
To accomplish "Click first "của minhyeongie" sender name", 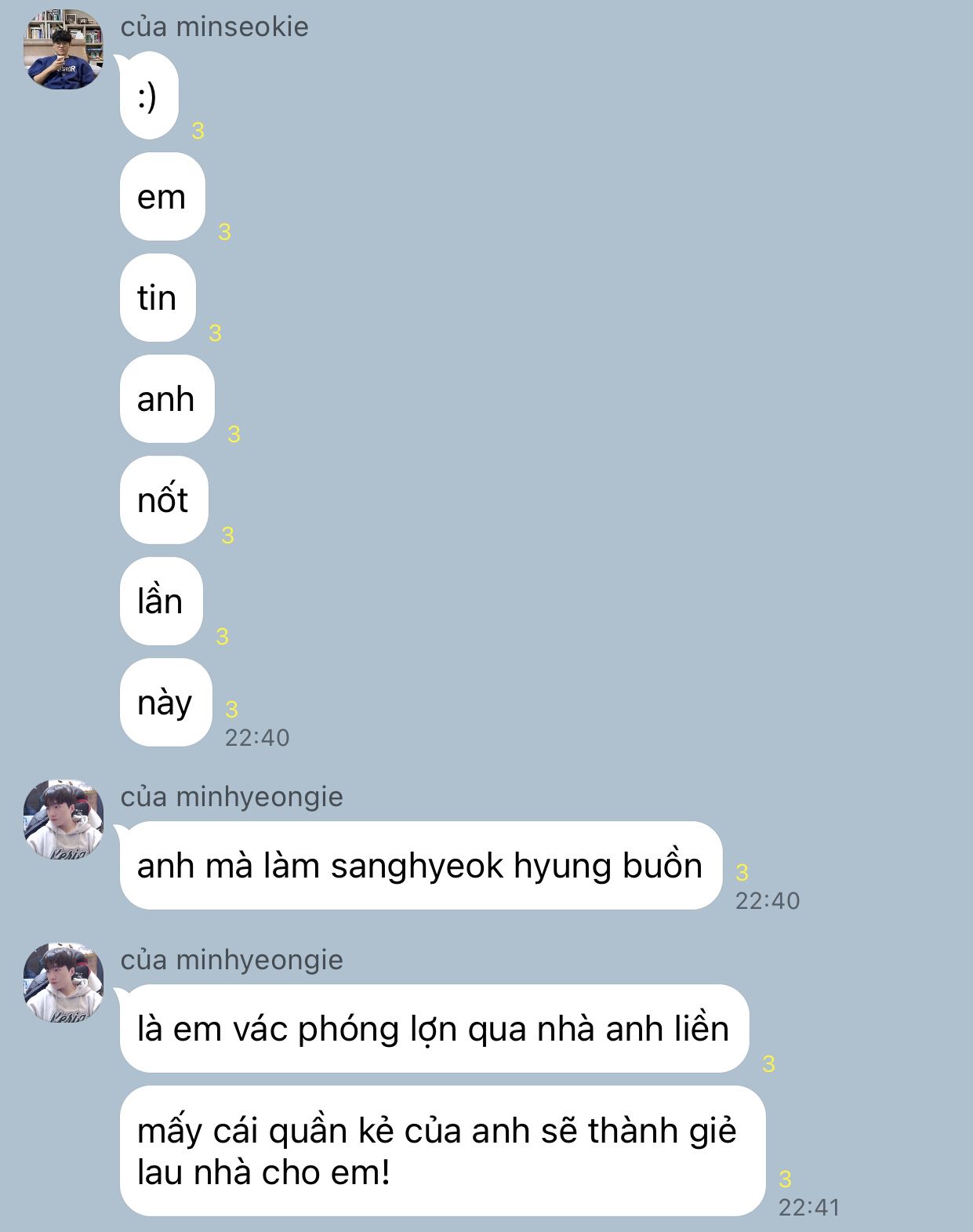I will (x=231, y=797).
